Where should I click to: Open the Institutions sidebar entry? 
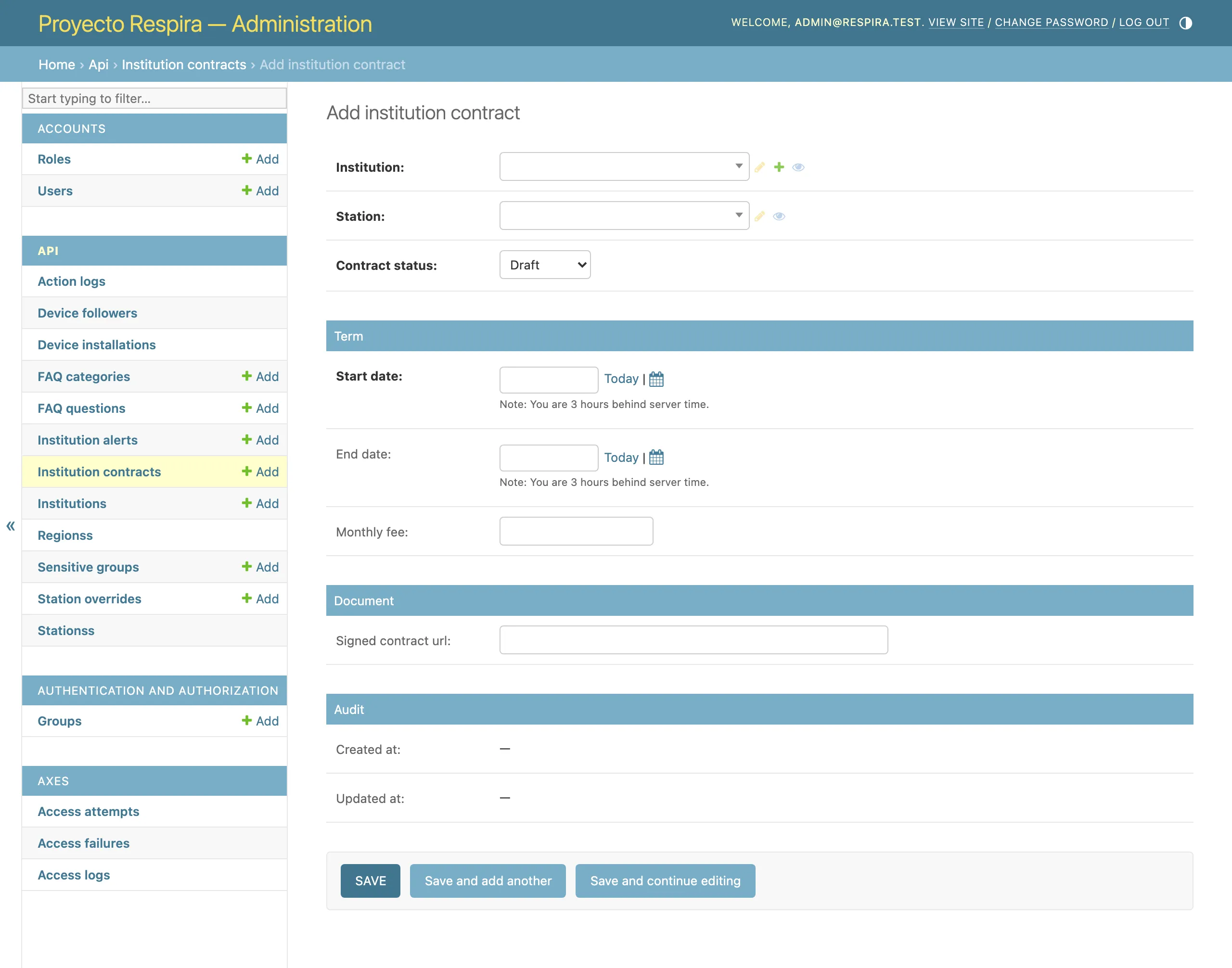[71, 503]
